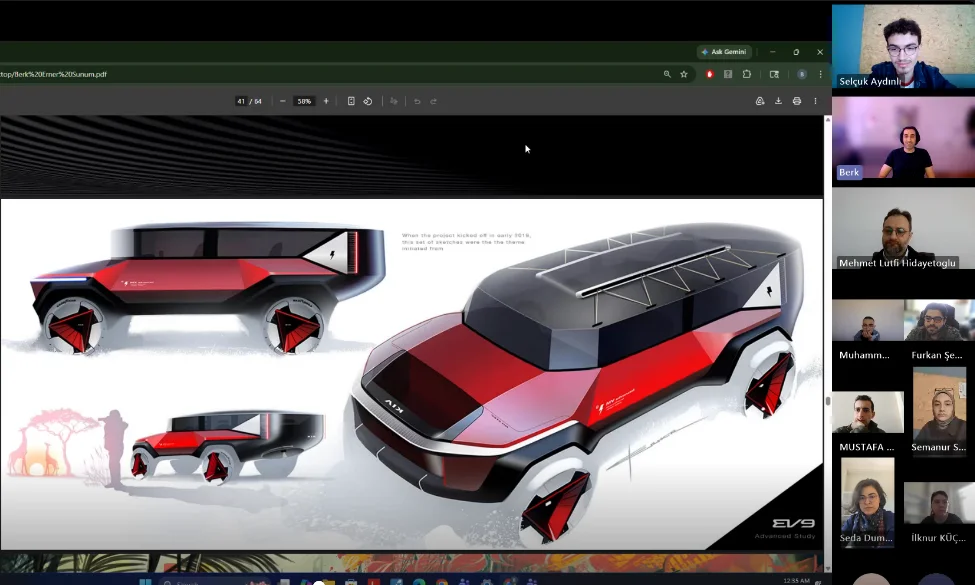Click the 58% zoom level field
The image size is (975, 585).
(x=304, y=101)
